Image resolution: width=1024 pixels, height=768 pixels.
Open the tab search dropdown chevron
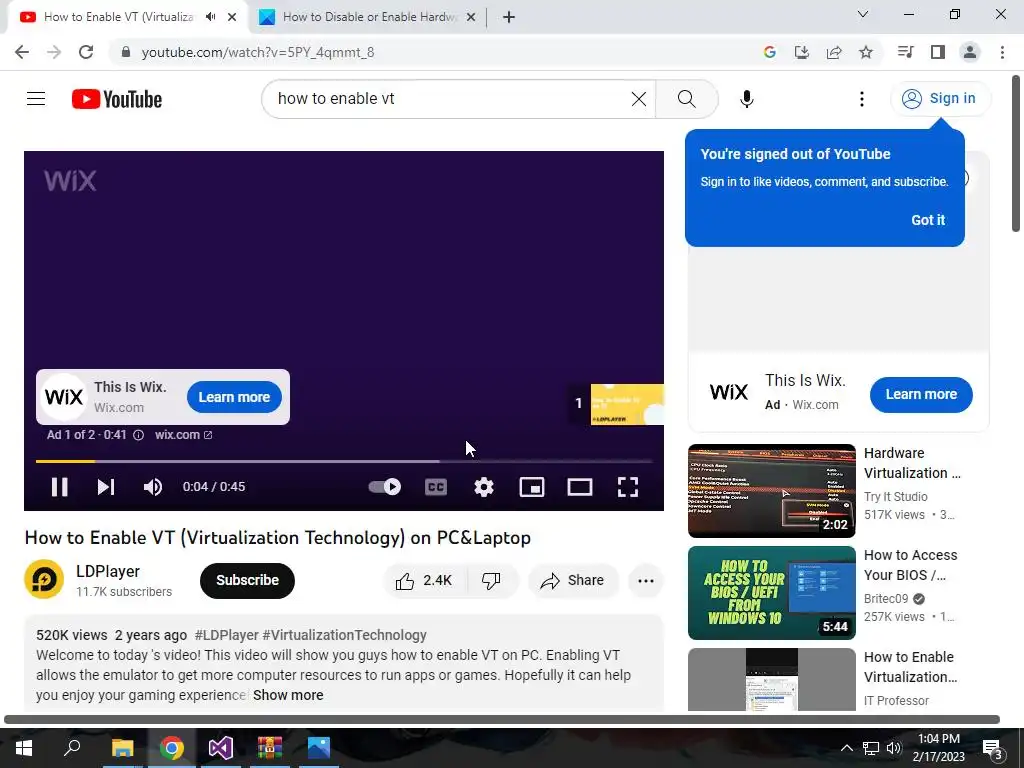pos(863,14)
